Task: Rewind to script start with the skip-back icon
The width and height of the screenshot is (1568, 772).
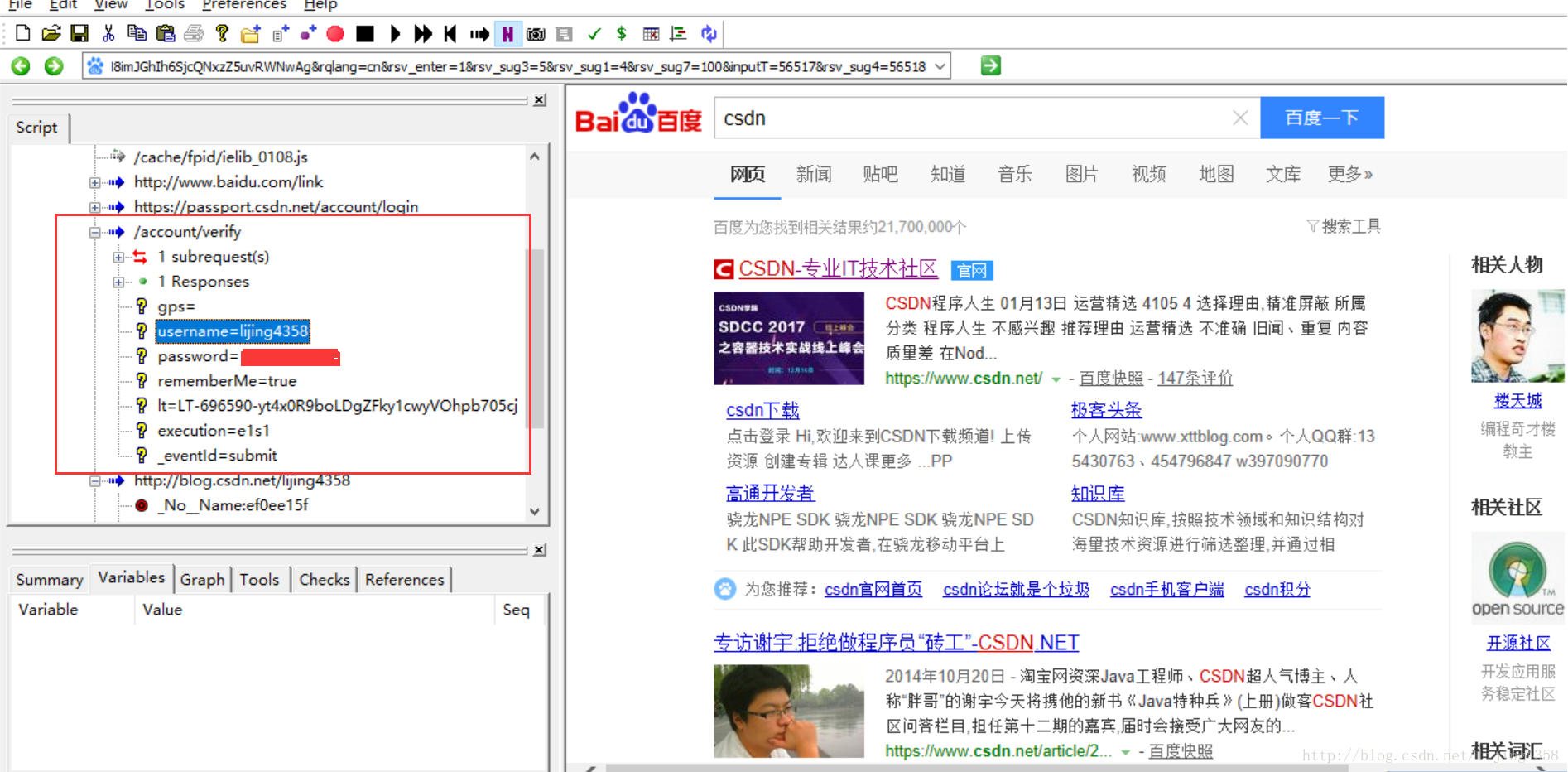Action: [x=450, y=33]
